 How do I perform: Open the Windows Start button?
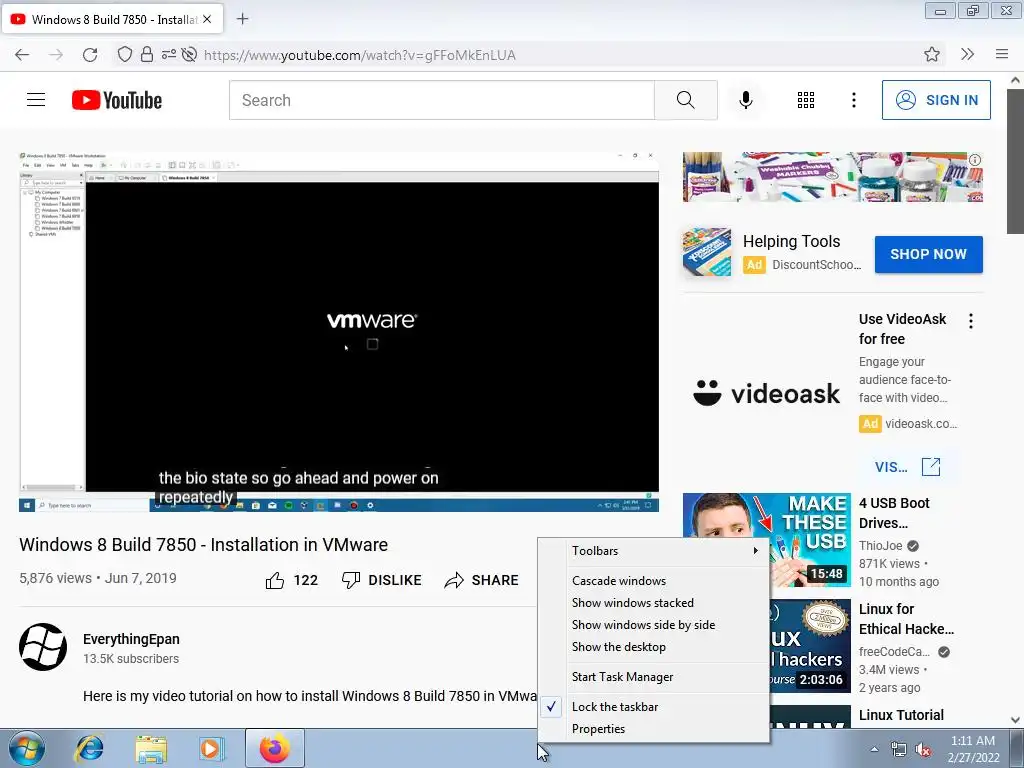pos(26,748)
